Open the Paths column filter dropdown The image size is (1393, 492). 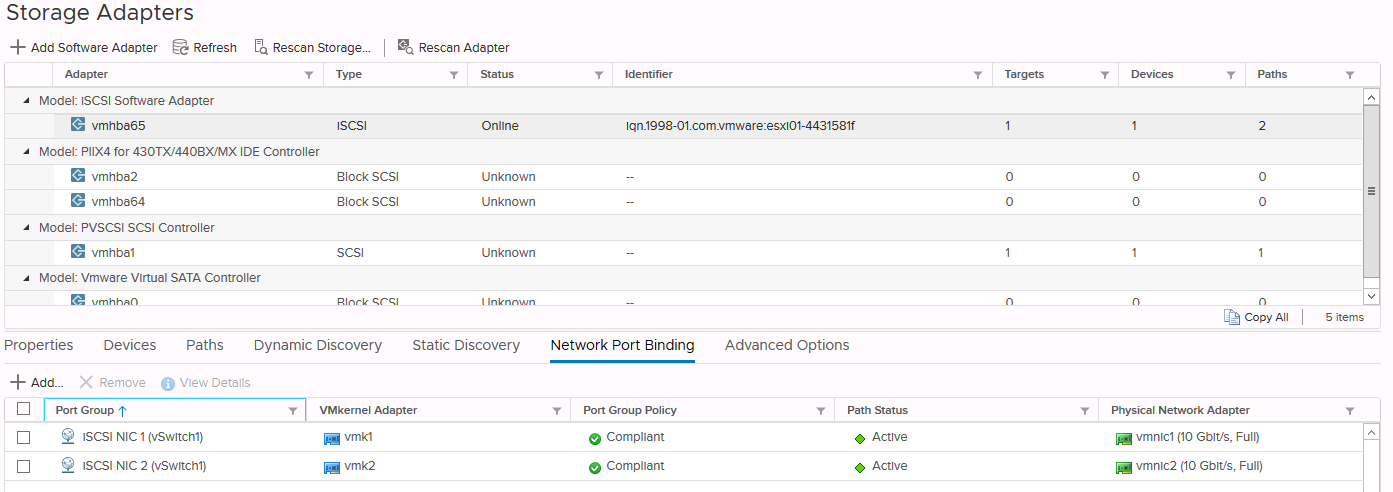pyautogui.click(x=1350, y=75)
